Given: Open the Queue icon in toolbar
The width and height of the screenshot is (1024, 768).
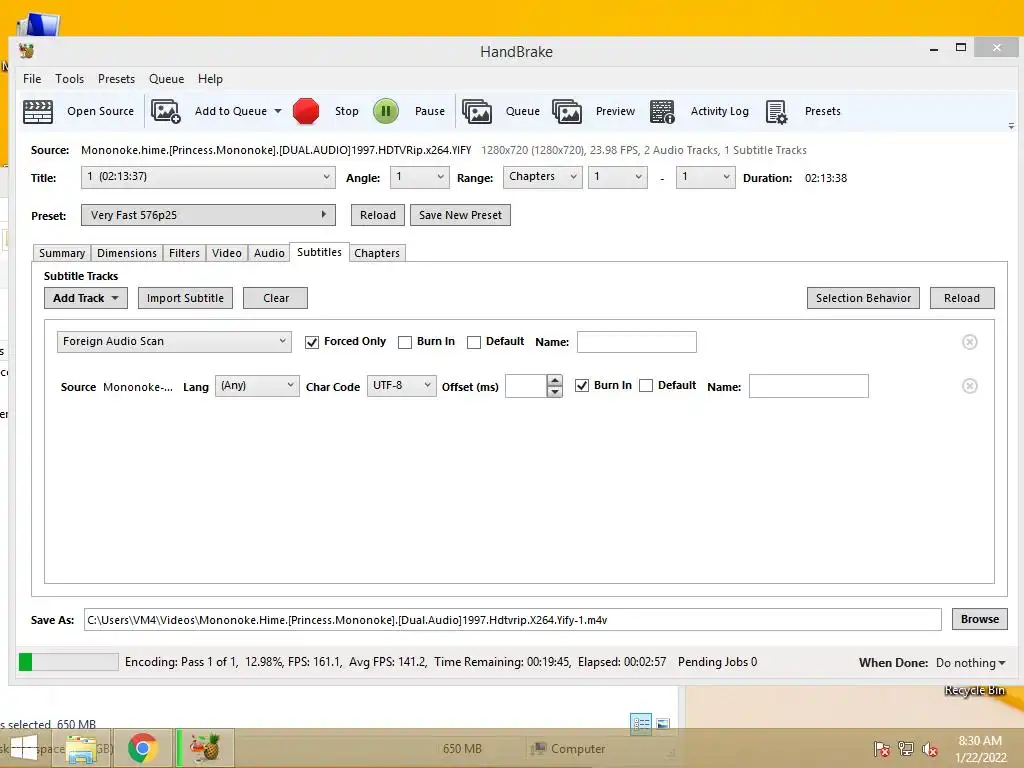Looking at the screenshot, I should click(477, 112).
